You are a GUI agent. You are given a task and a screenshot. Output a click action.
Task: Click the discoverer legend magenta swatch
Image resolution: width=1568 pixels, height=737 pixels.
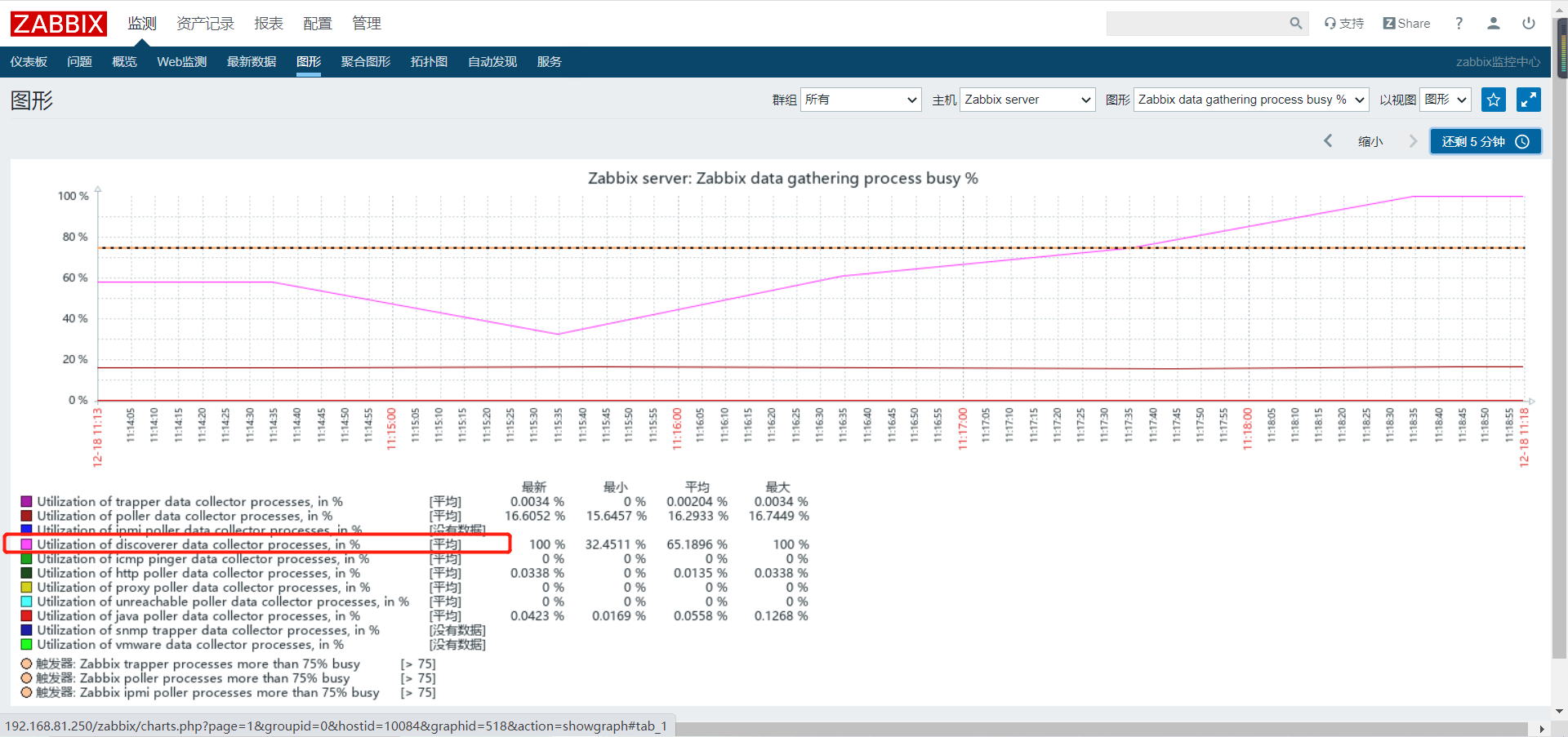tap(27, 544)
